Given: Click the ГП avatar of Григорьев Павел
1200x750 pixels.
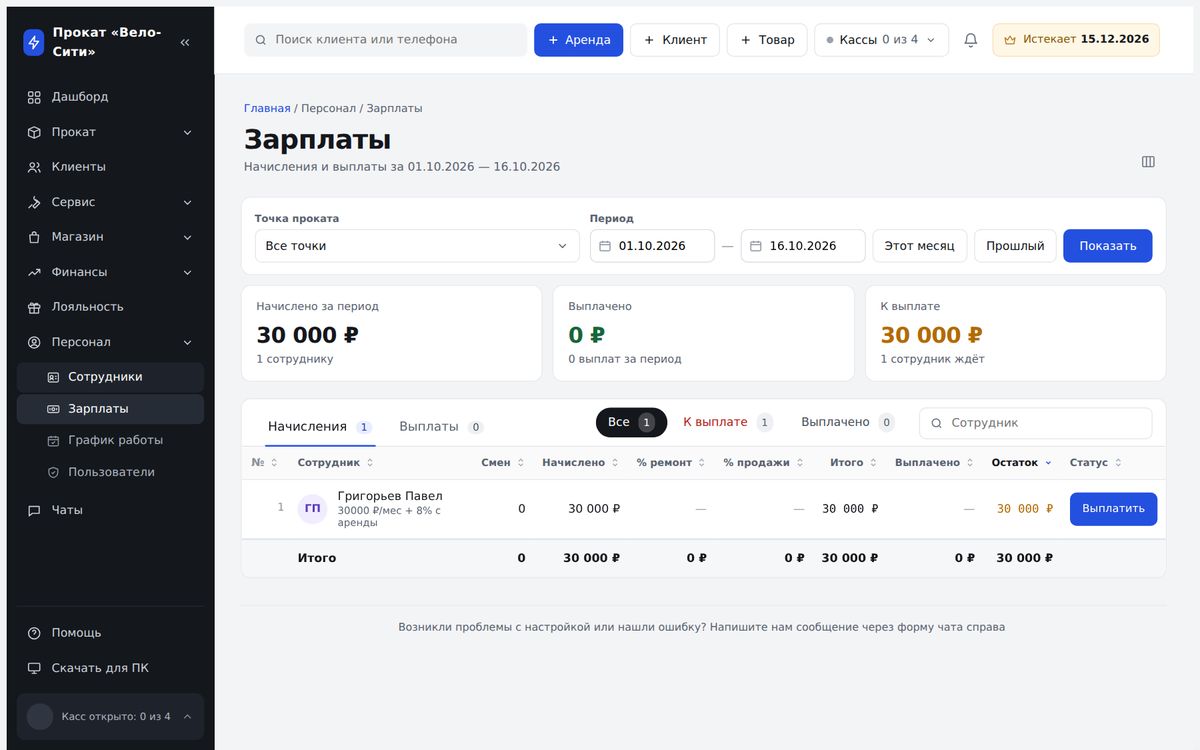Looking at the screenshot, I should point(312,508).
